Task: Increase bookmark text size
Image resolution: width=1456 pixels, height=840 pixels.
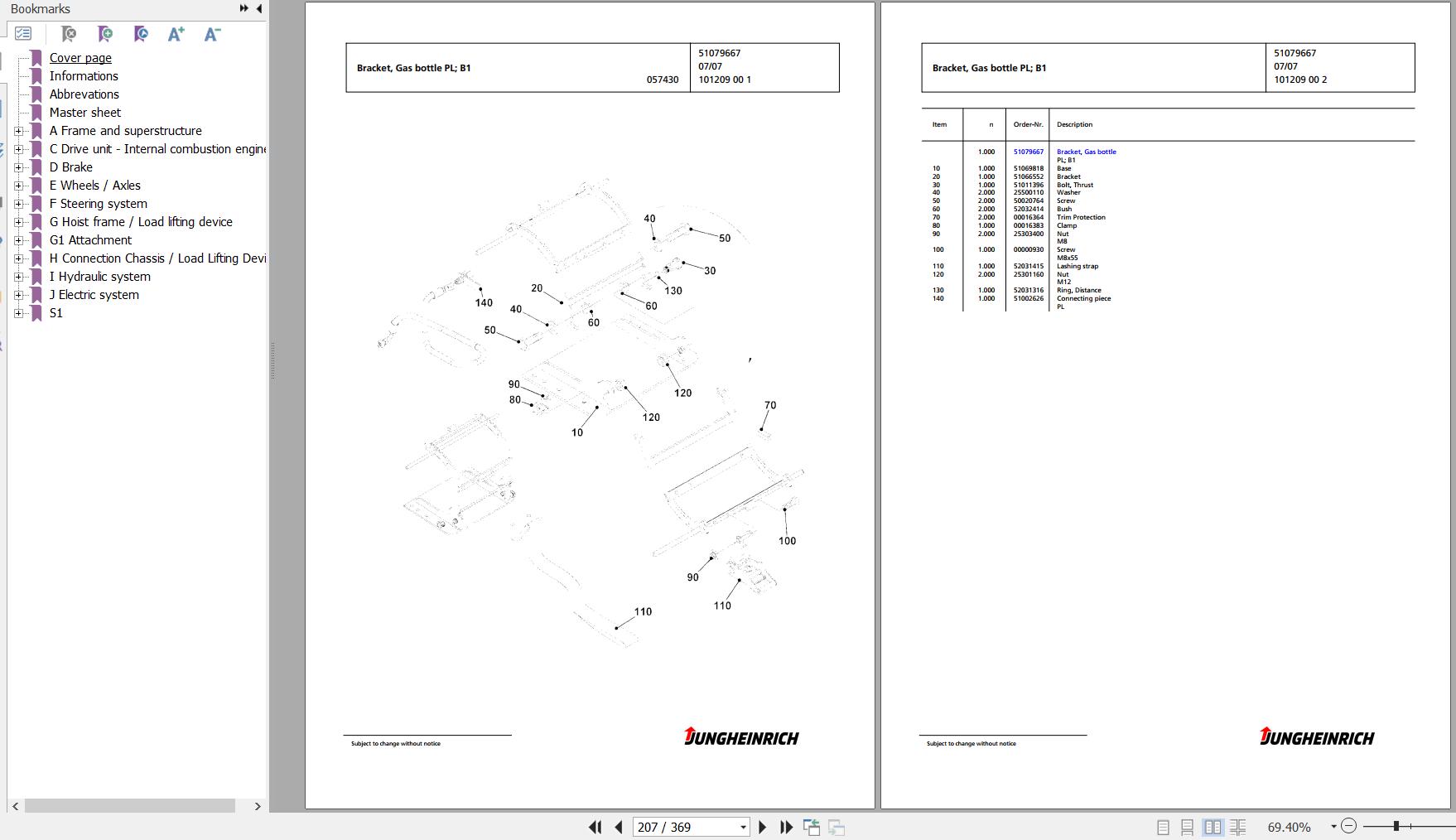Action: coord(176,34)
